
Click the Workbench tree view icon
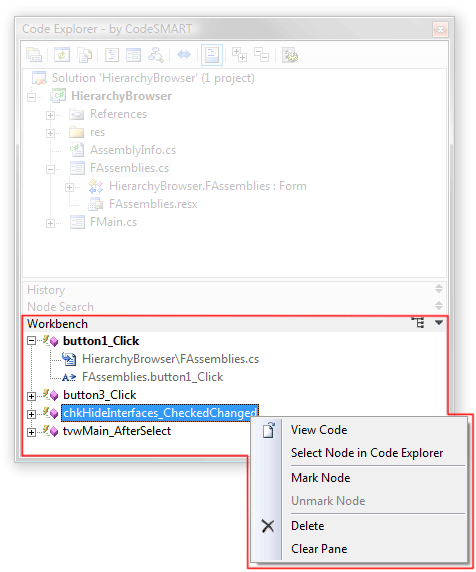click(x=418, y=323)
